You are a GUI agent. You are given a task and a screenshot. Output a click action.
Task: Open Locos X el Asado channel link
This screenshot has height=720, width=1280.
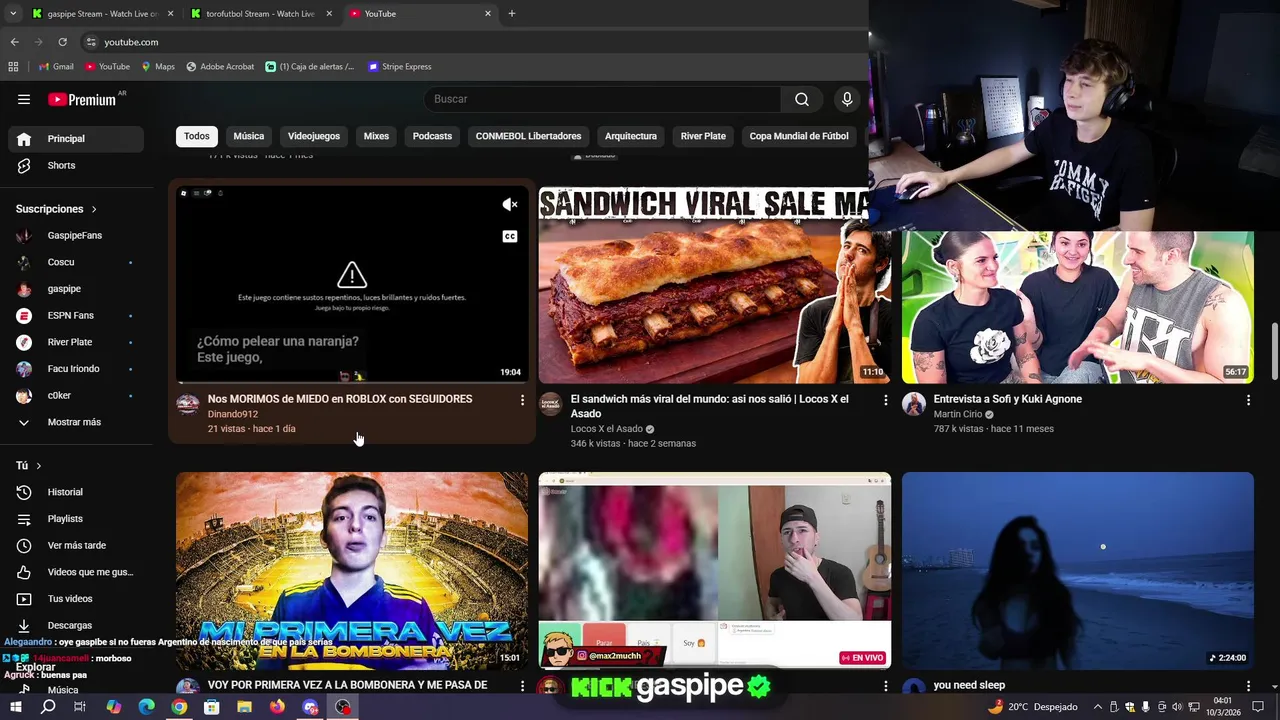606,429
